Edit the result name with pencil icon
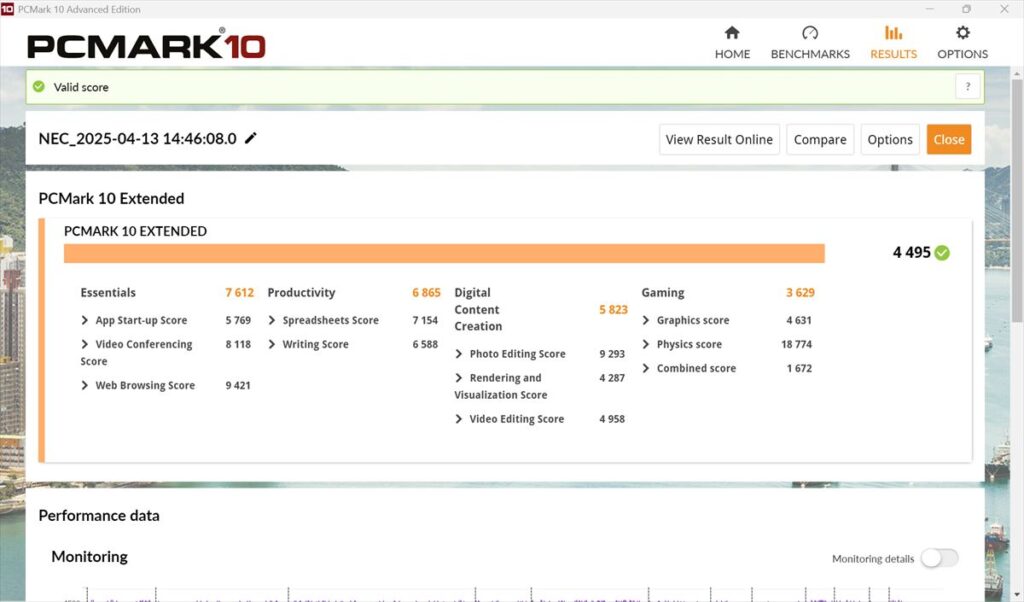This screenshot has width=1024, height=602. (251, 138)
